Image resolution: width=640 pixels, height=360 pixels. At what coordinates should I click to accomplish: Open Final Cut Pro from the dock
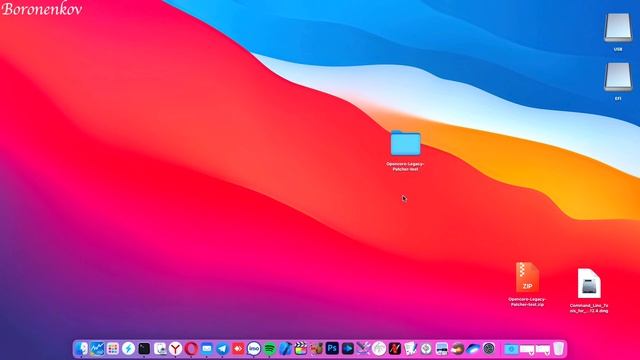[x=301, y=349]
